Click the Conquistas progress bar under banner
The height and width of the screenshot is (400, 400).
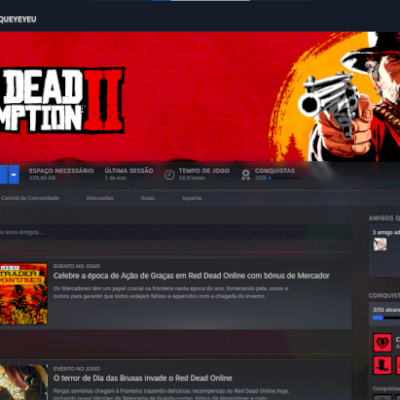285,178
